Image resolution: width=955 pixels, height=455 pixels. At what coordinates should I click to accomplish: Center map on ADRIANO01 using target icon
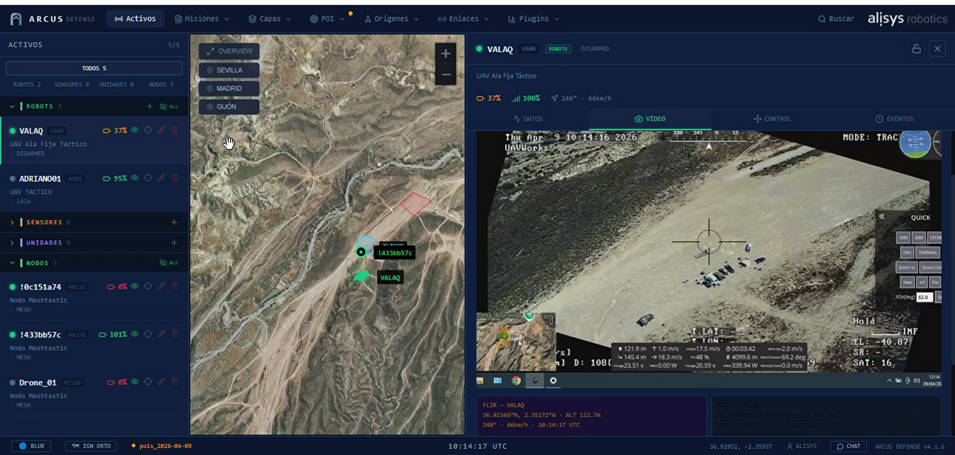(x=148, y=178)
